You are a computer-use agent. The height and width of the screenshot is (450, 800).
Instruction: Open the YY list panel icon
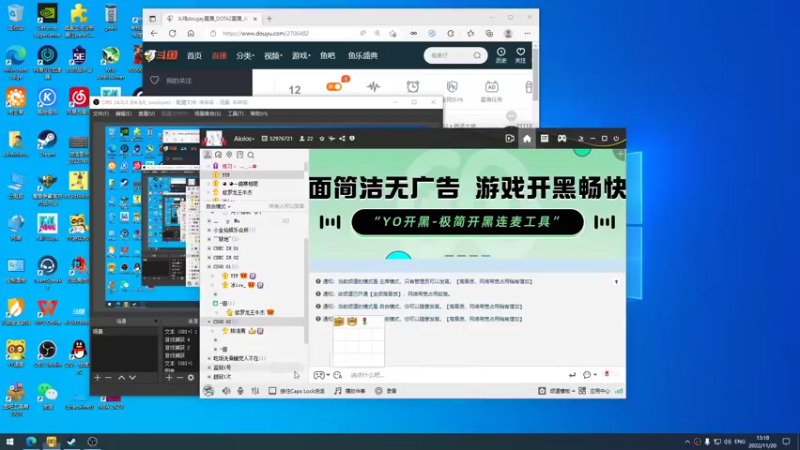click(544, 138)
